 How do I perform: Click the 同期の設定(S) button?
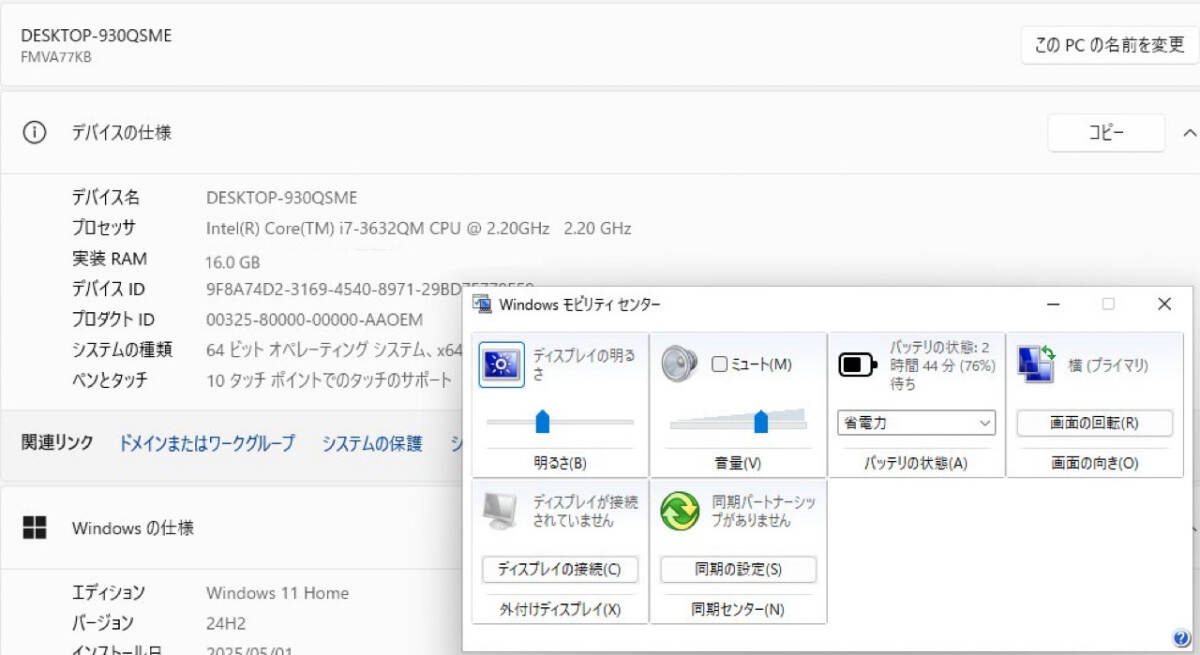pos(738,569)
